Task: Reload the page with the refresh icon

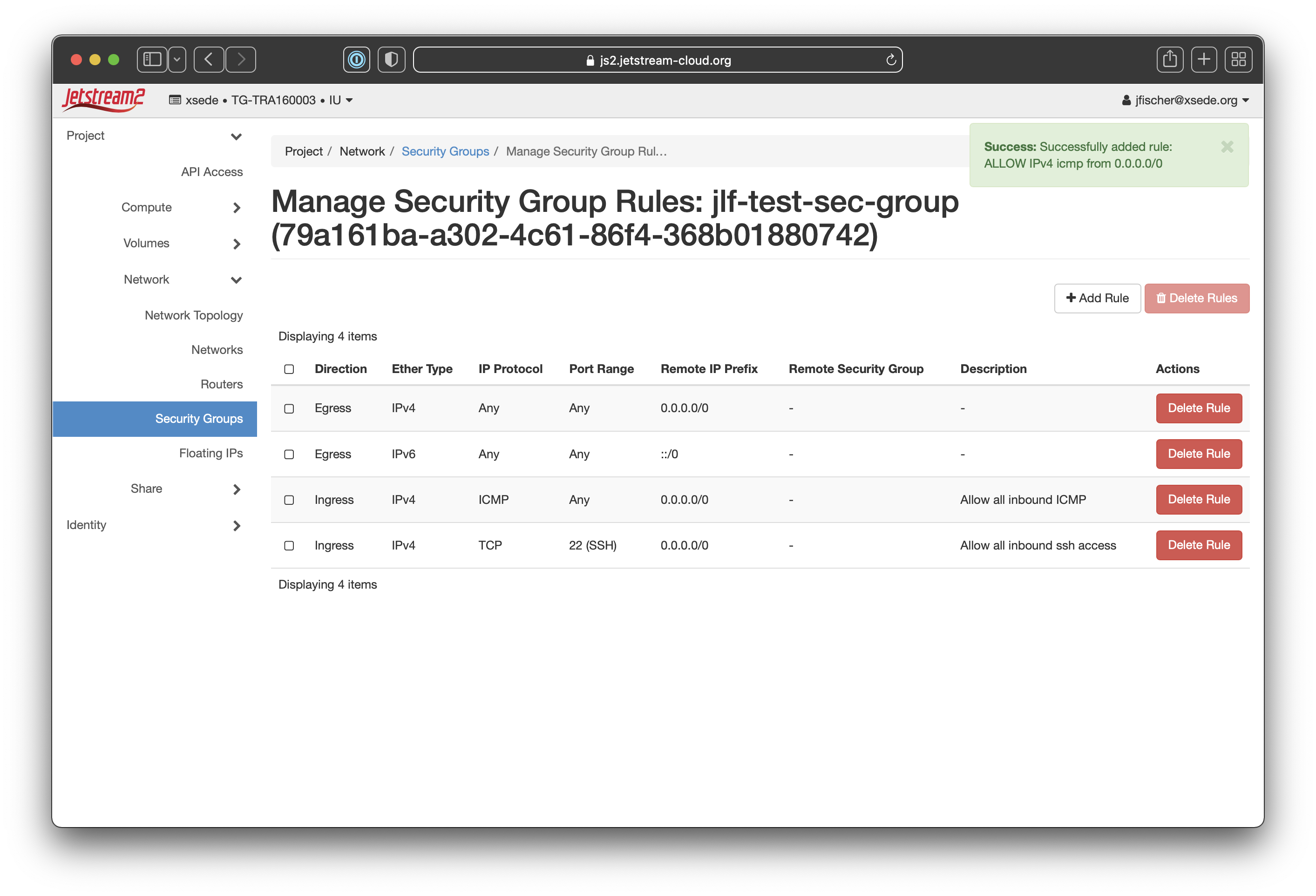Action: click(x=891, y=60)
